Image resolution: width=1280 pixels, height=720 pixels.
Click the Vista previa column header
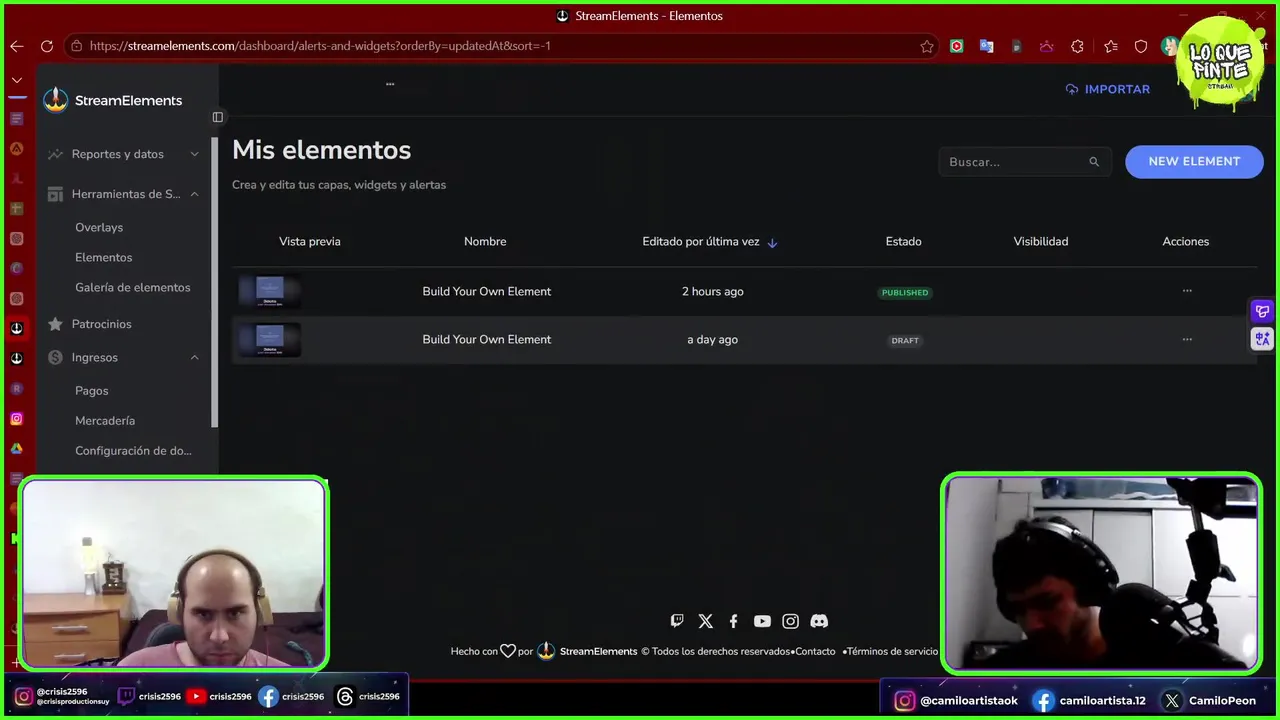310,242
